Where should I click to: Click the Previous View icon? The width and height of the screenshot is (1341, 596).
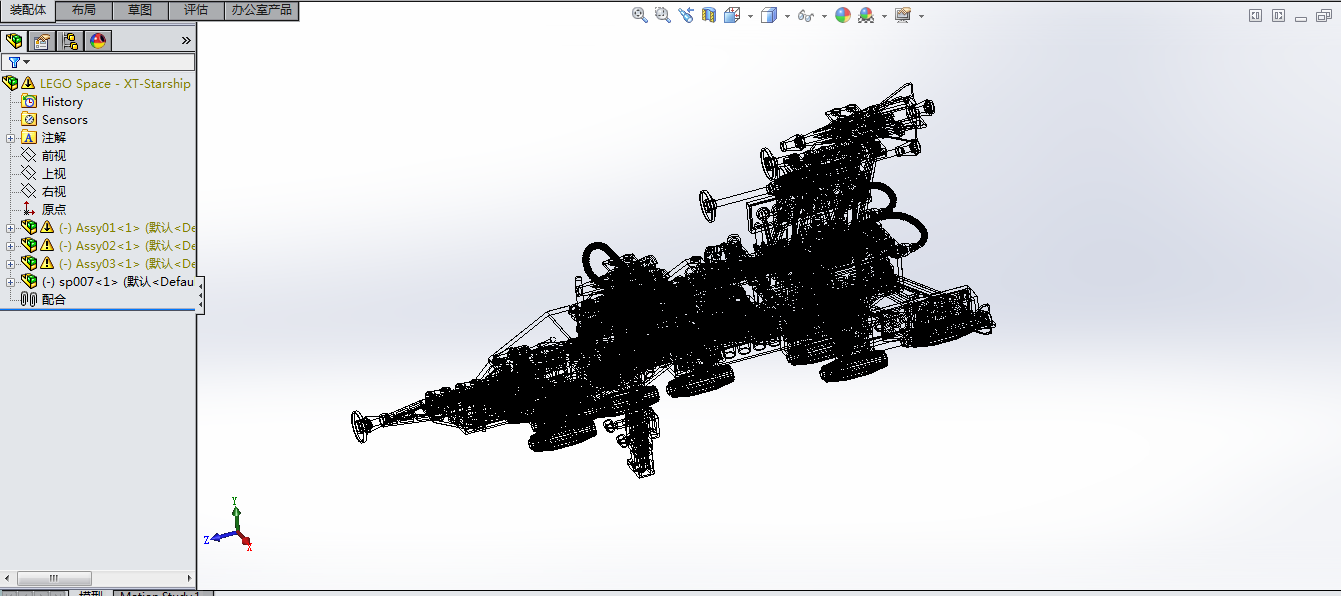click(x=686, y=15)
